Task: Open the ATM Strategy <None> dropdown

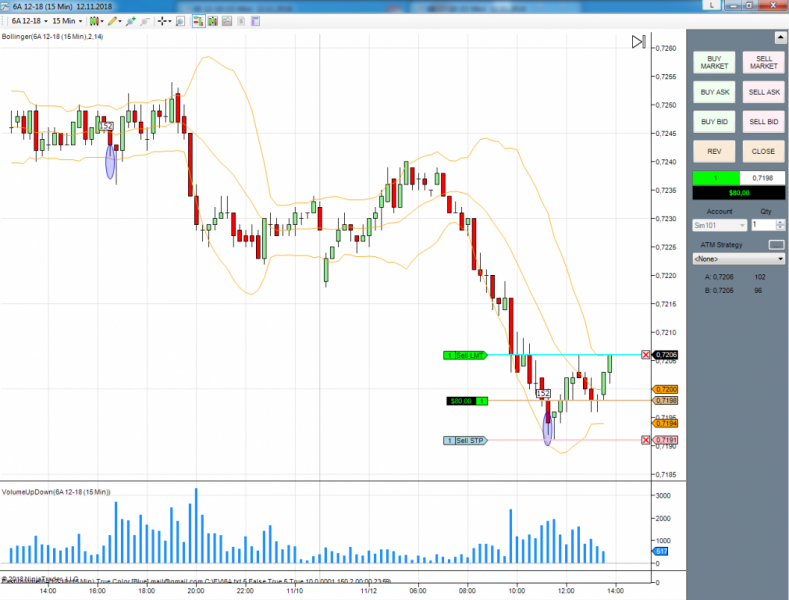Action: point(739,259)
